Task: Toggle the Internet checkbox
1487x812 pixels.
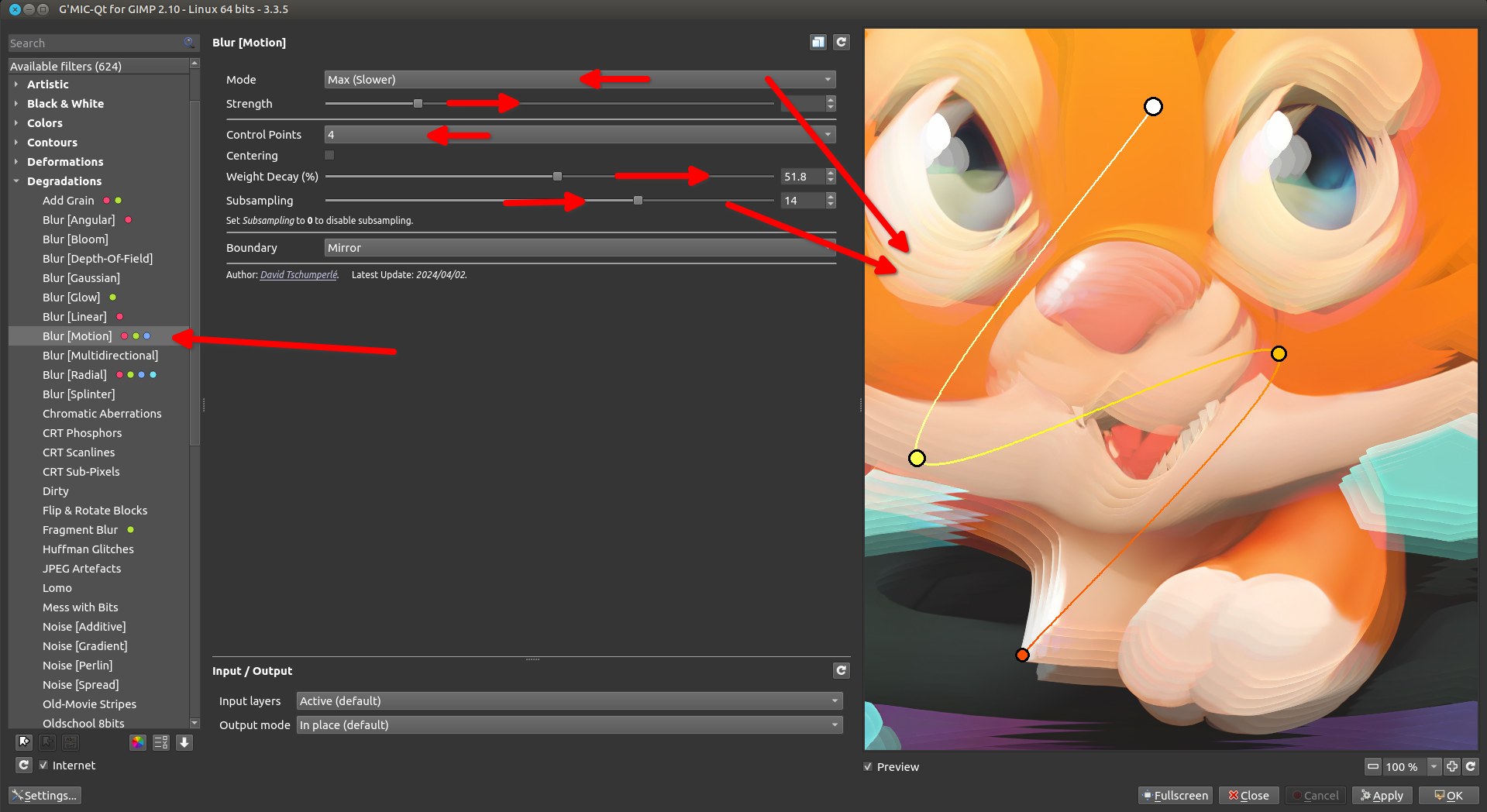Action: (43, 765)
